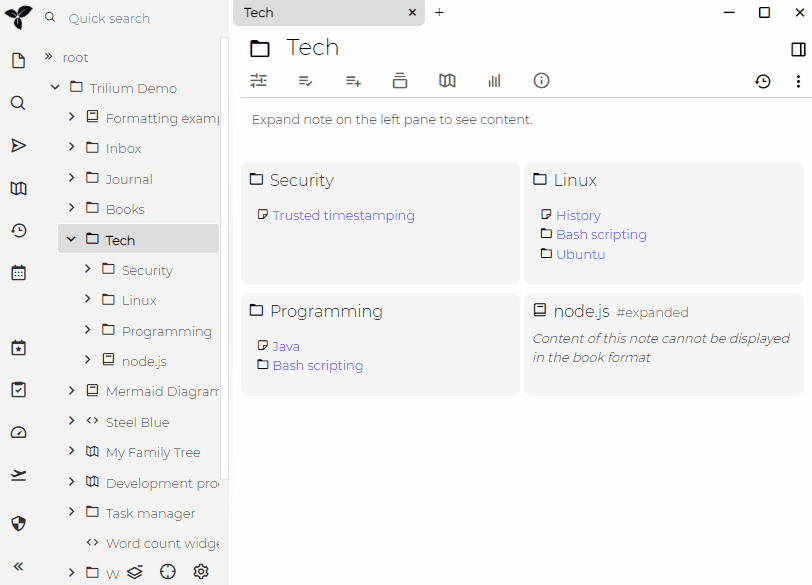Click the scroll-to-active-note crosshair icon
812x585 pixels.
pyautogui.click(x=168, y=571)
